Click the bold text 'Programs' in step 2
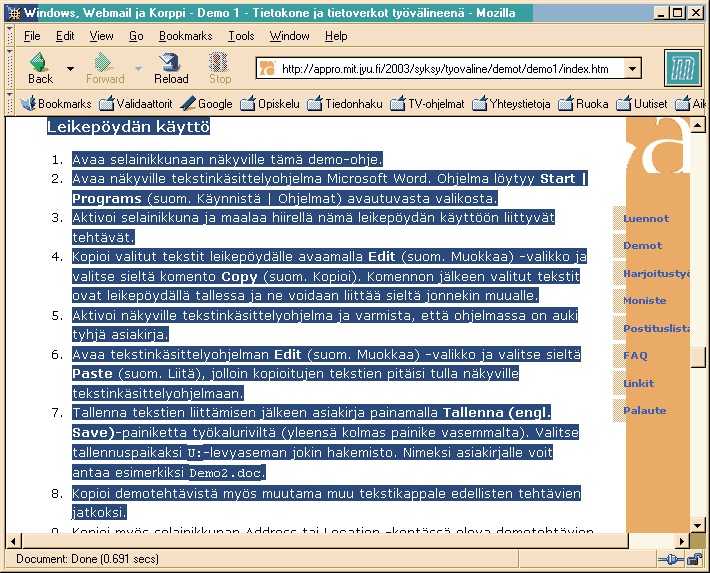710x573 pixels. click(x=107, y=199)
